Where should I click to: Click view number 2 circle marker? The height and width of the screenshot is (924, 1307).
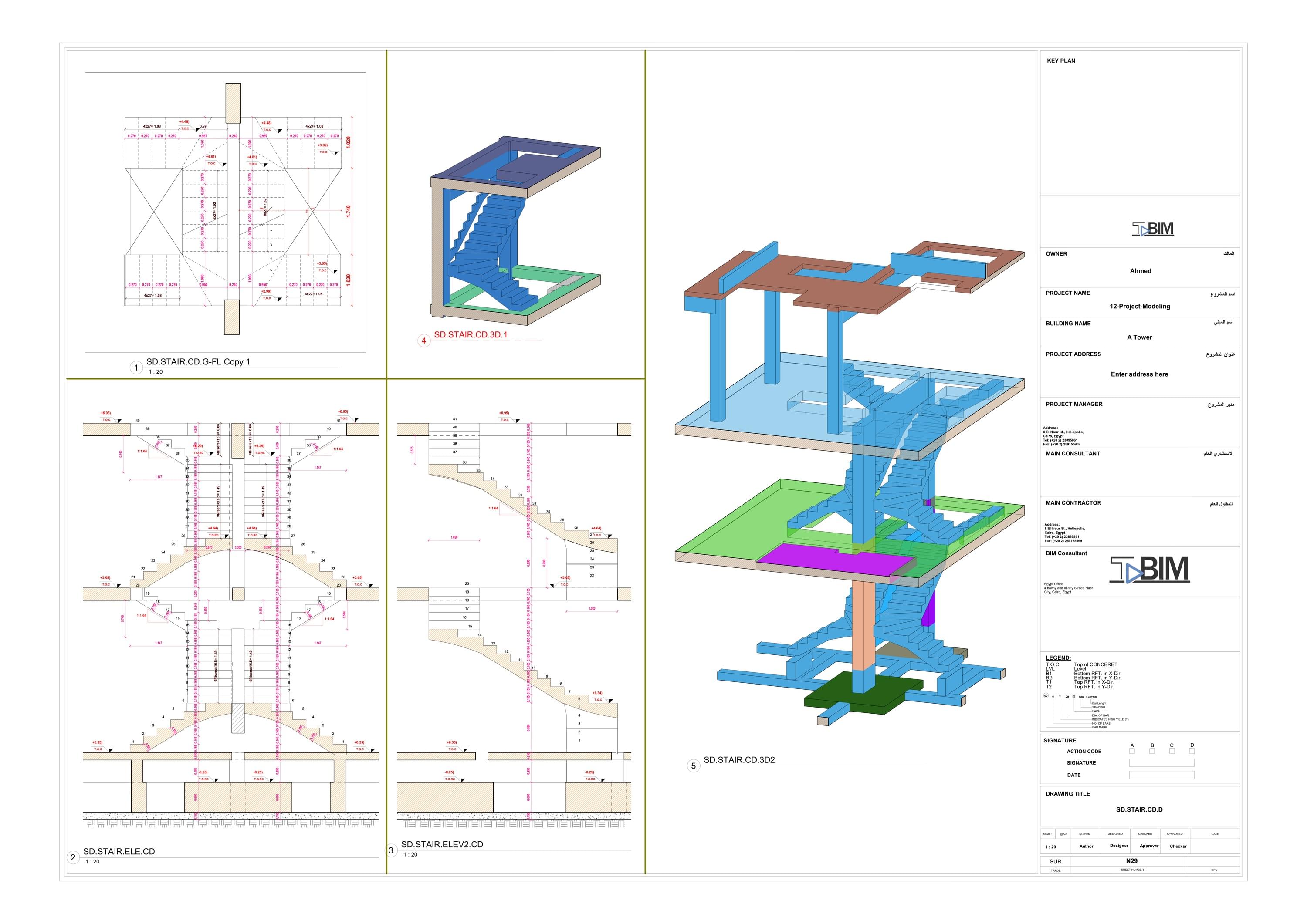click(73, 857)
